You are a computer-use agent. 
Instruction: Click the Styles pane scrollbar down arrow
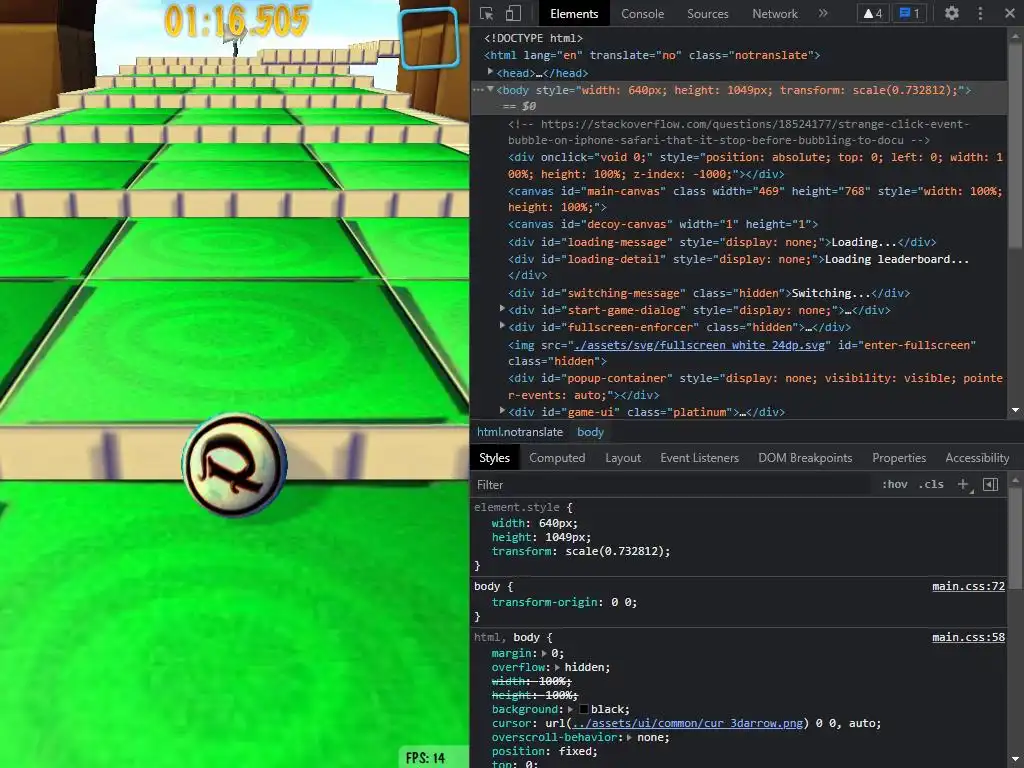pyautogui.click(x=1016, y=760)
